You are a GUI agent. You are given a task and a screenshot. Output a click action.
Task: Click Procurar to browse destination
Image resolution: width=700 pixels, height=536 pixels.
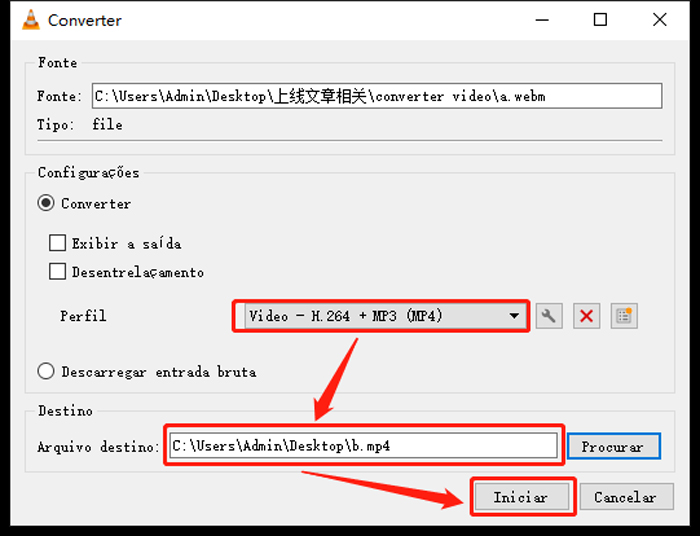click(613, 446)
